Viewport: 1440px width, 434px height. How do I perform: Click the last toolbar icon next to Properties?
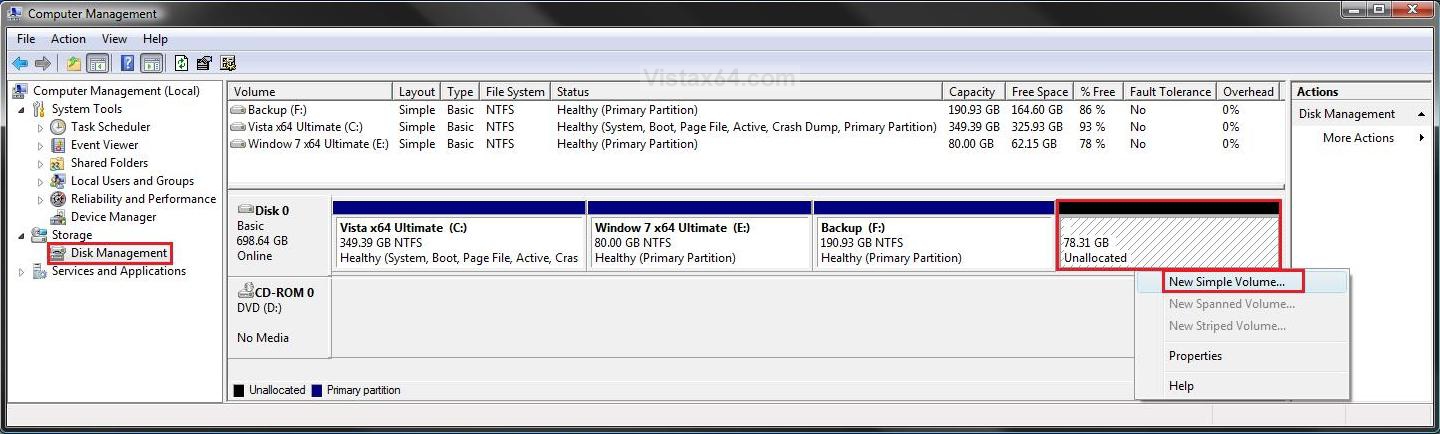(x=226, y=63)
